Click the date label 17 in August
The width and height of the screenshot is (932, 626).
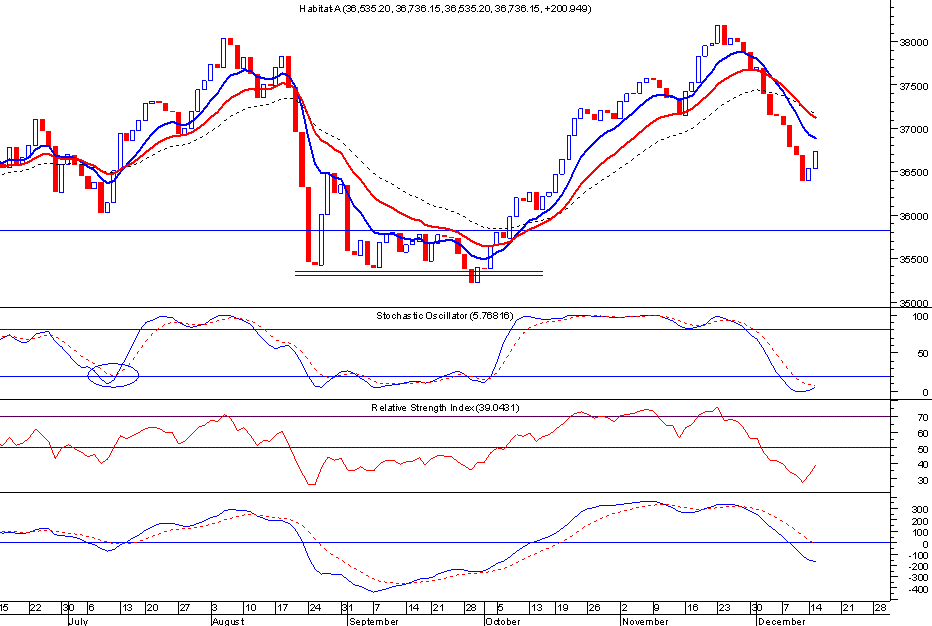[282, 608]
